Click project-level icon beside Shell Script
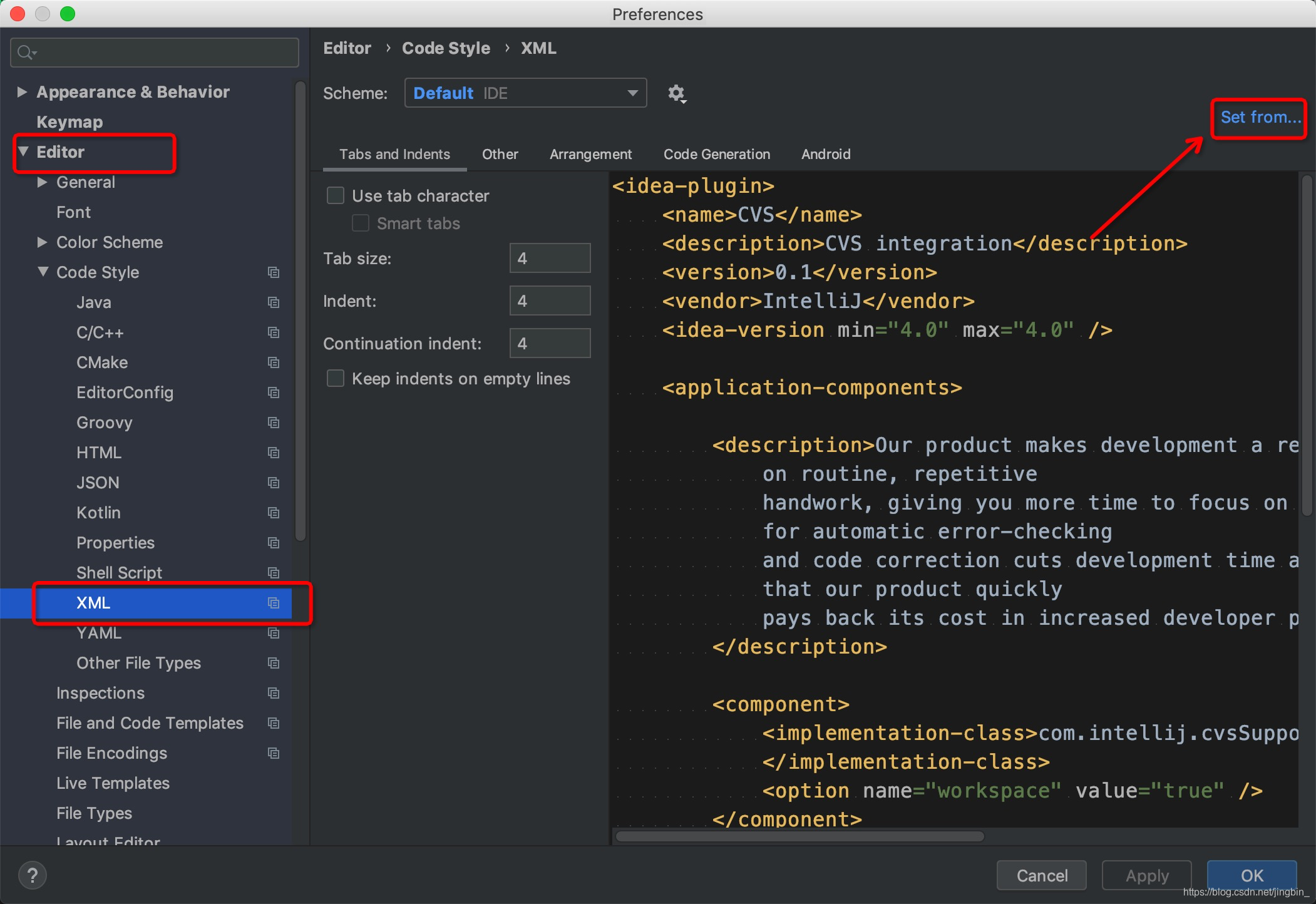Image resolution: width=1316 pixels, height=904 pixels. pyautogui.click(x=274, y=573)
